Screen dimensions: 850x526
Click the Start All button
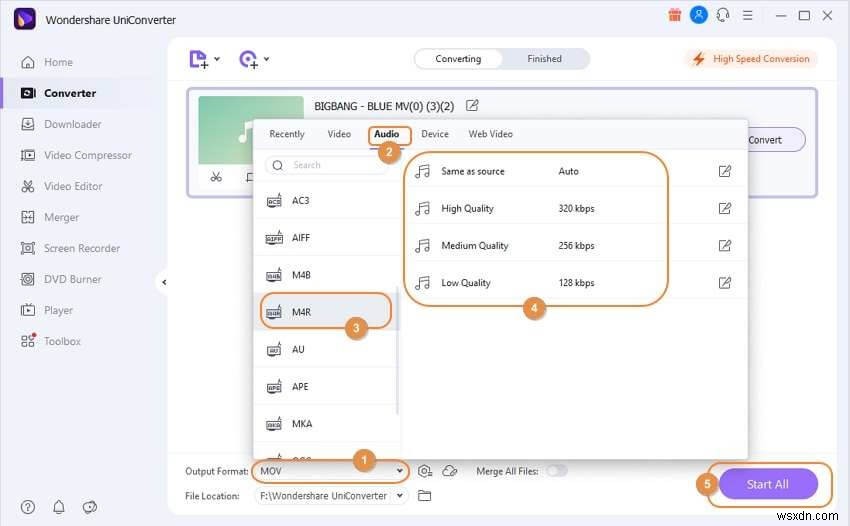[768, 484]
